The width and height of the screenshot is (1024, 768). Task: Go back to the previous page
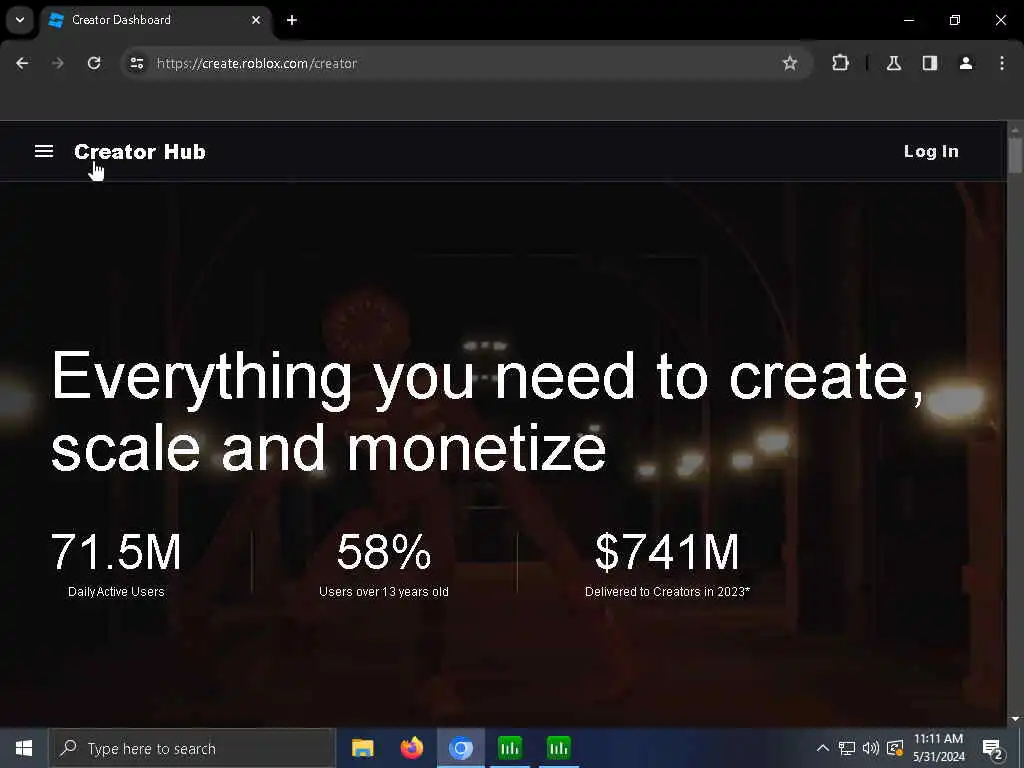pyautogui.click(x=22, y=63)
